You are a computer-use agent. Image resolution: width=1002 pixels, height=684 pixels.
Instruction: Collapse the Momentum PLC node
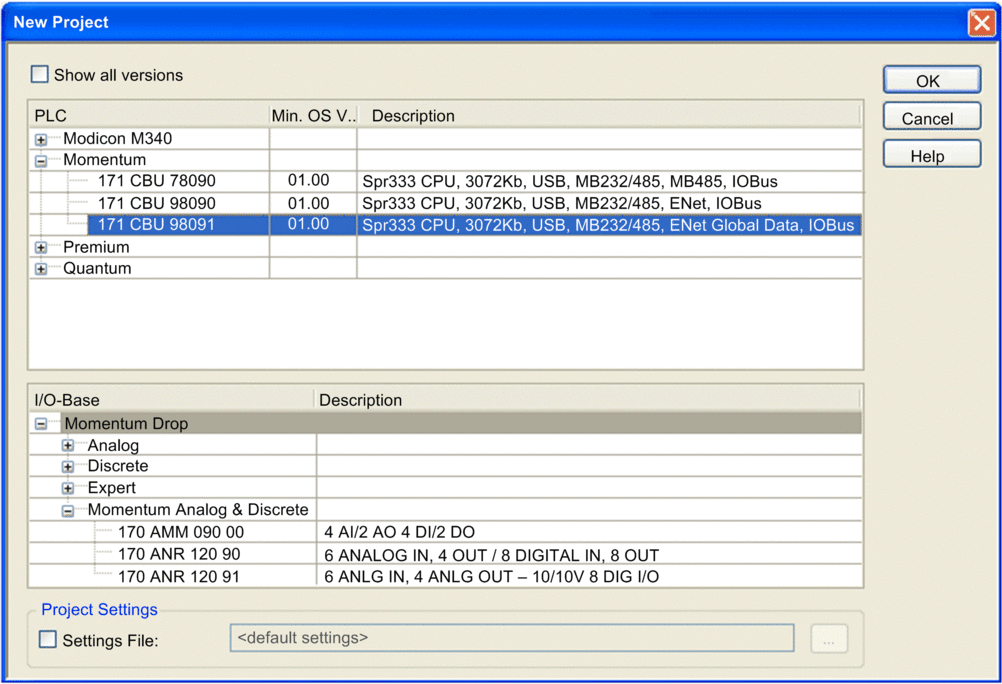41,161
